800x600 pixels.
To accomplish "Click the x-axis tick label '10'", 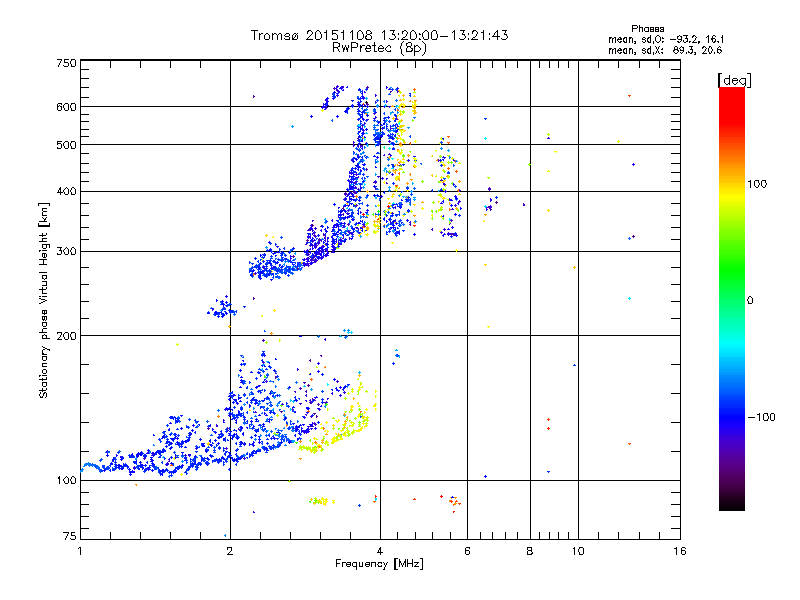I will pyautogui.click(x=578, y=551).
